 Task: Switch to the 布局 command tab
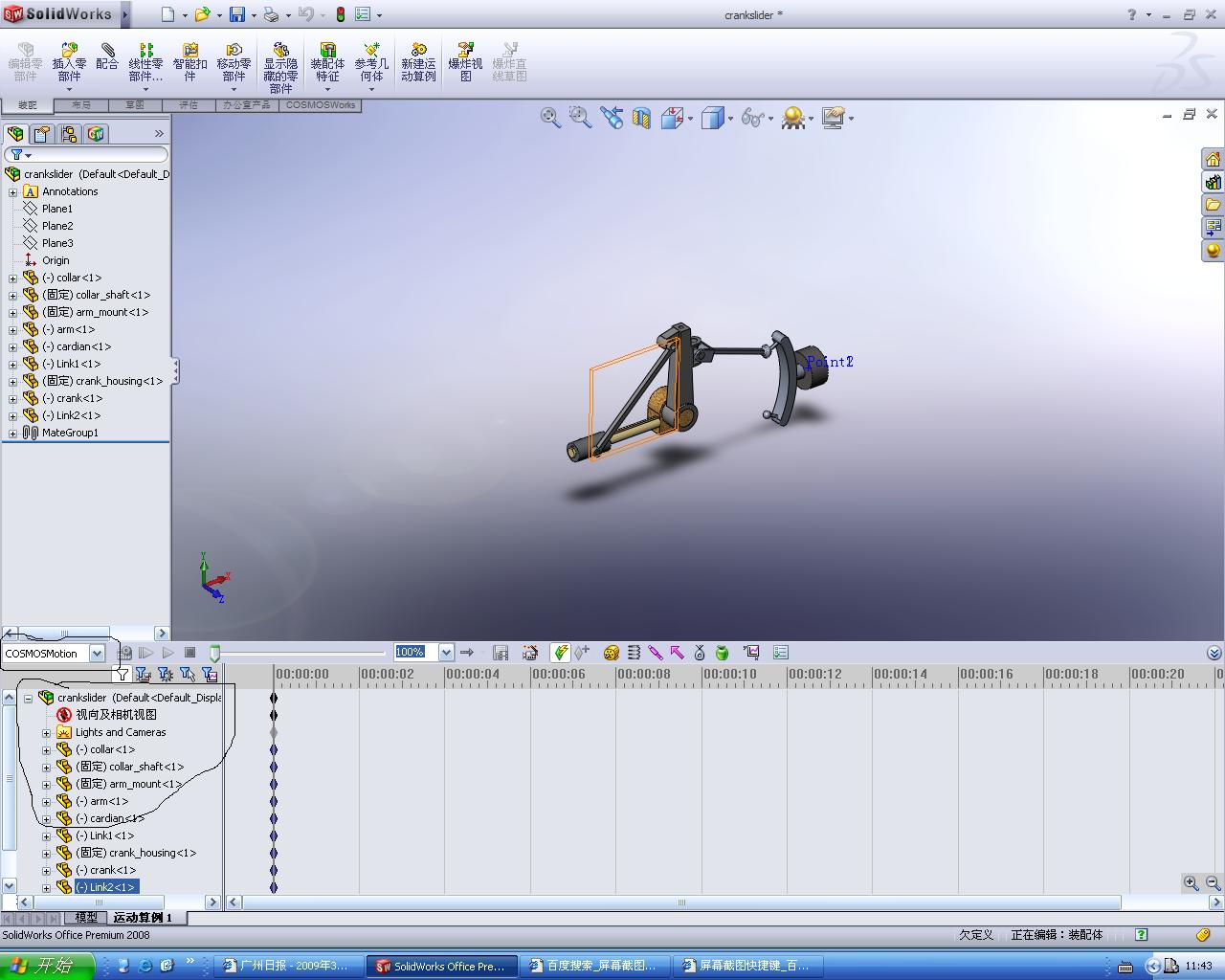click(x=80, y=105)
